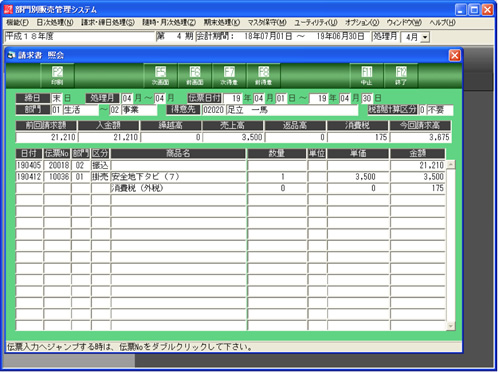This screenshot has width=500, height=372.
Task: Open the 日次処理 menu
Action: pos(55,23)
